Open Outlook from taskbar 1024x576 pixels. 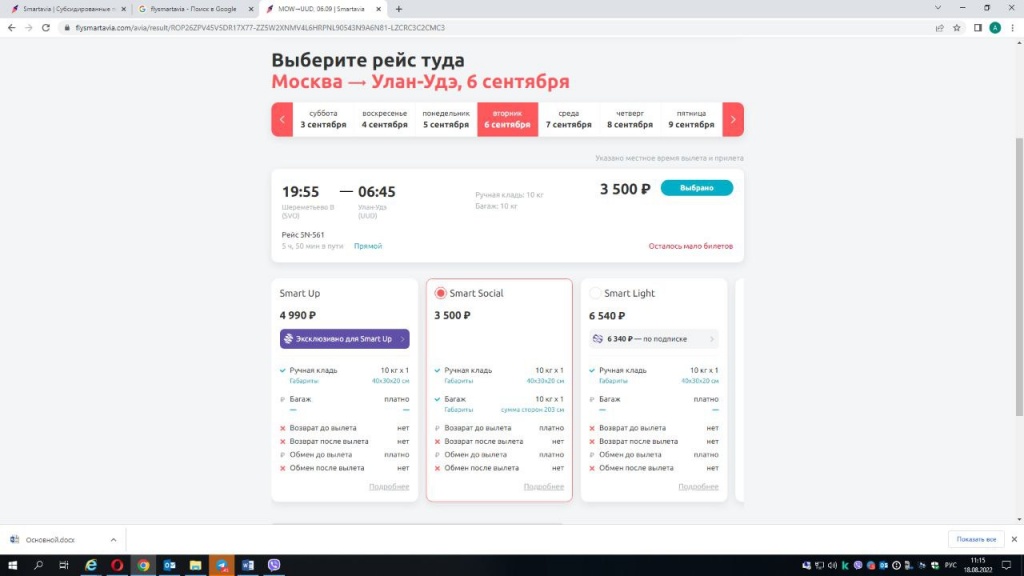169,565
